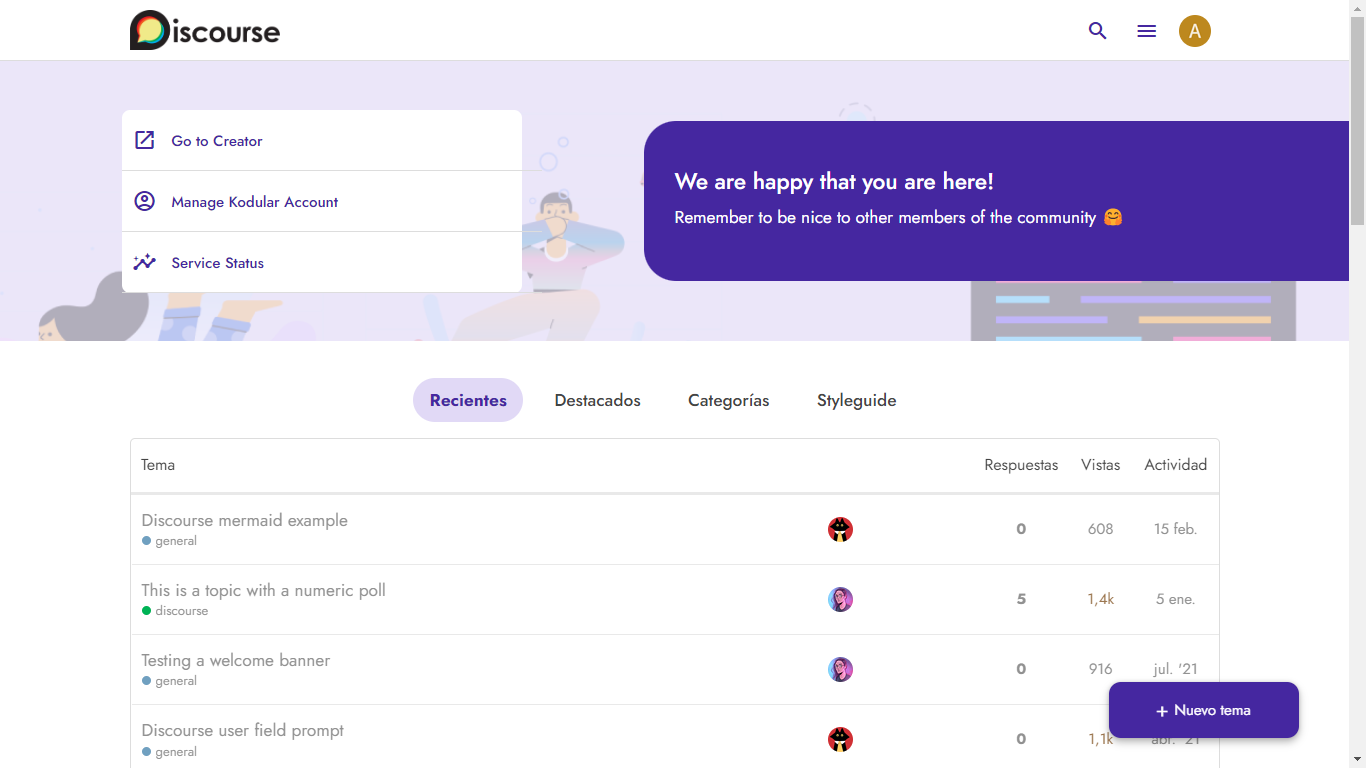Click the page vertical scrollbar

click(1357, 400)
